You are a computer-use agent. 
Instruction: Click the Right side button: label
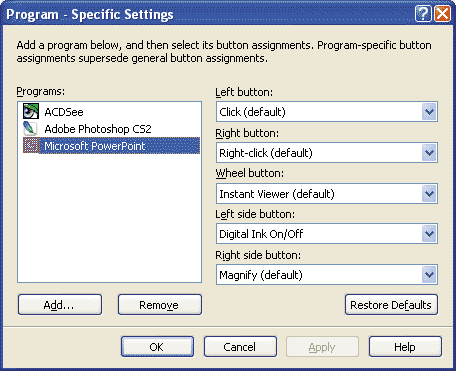click(258, 255)
